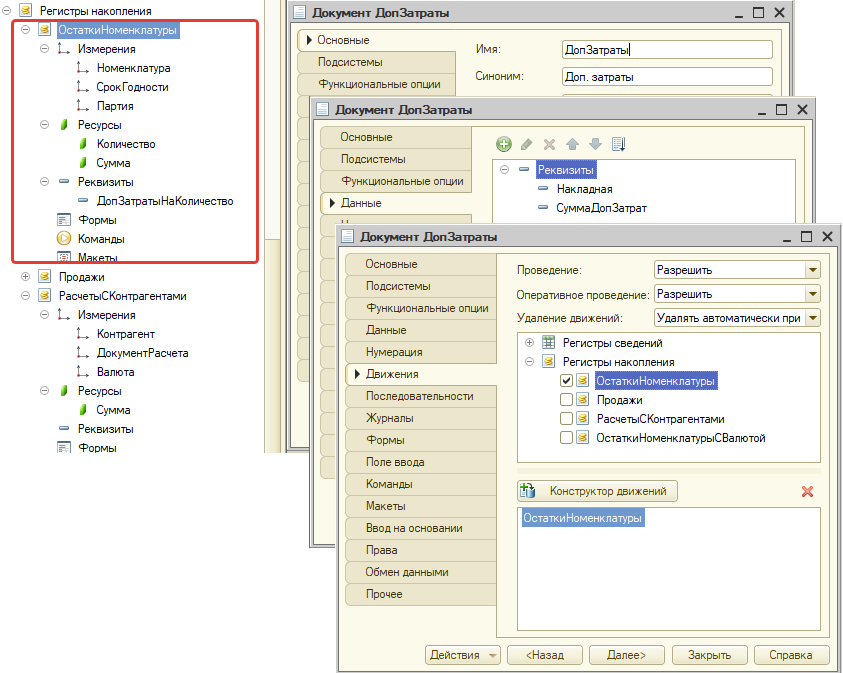
Task: Click the Макеты icon under ОстаткиНоменклатуры
Action: tap(64, 257)
